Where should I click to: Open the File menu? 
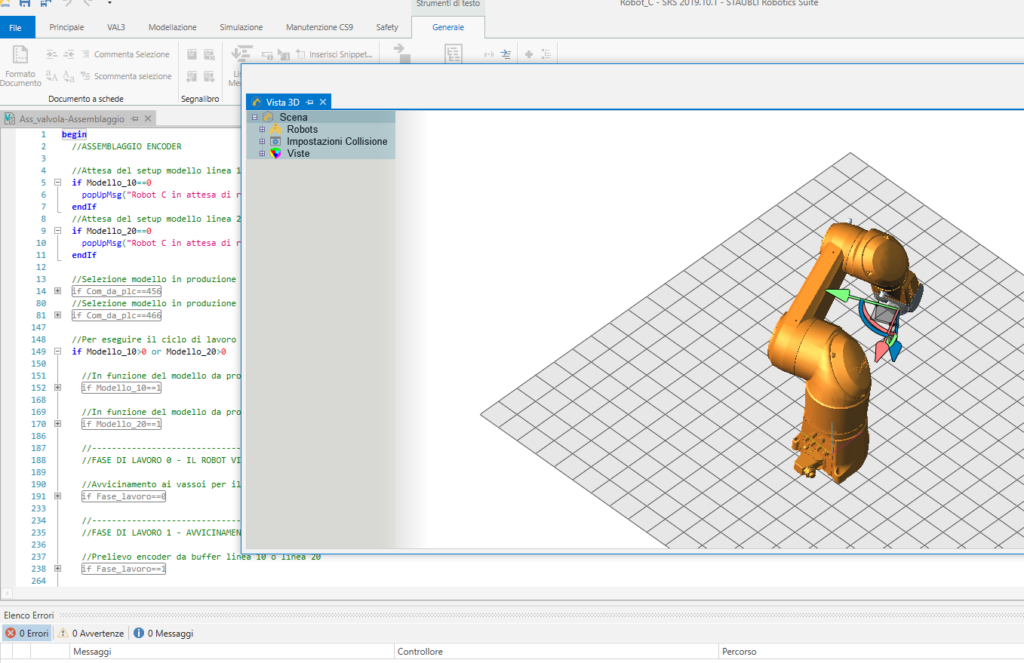tap(16, 27)
